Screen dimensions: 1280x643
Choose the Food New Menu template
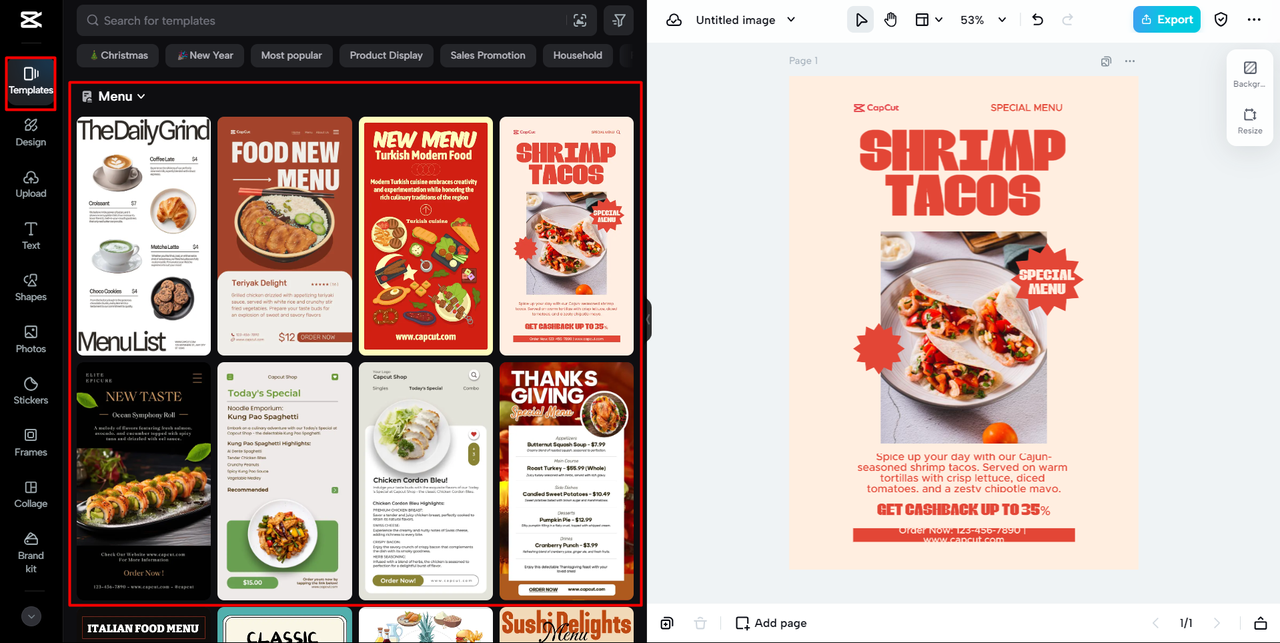tap(285, 236)
